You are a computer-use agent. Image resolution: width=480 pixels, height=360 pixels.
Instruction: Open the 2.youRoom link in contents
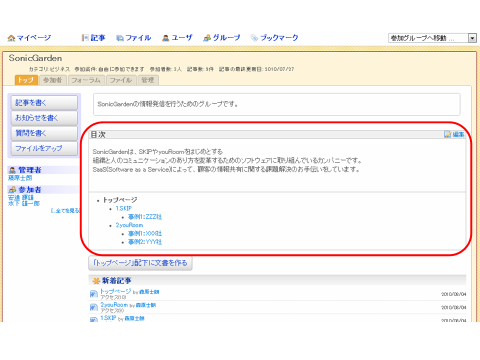click(129, 225)
